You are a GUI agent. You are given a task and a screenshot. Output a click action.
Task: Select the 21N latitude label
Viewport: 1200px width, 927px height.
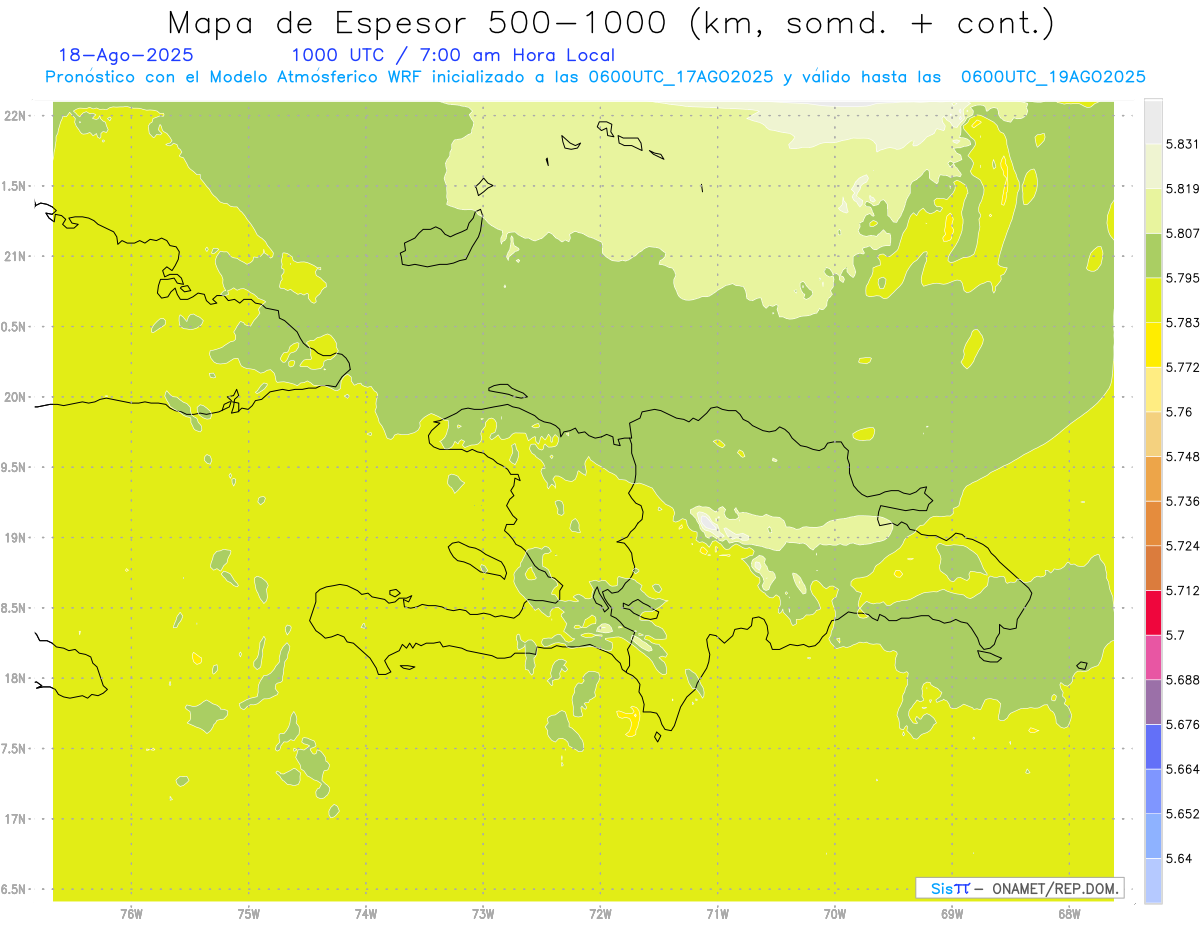click(x=14, y=256)
